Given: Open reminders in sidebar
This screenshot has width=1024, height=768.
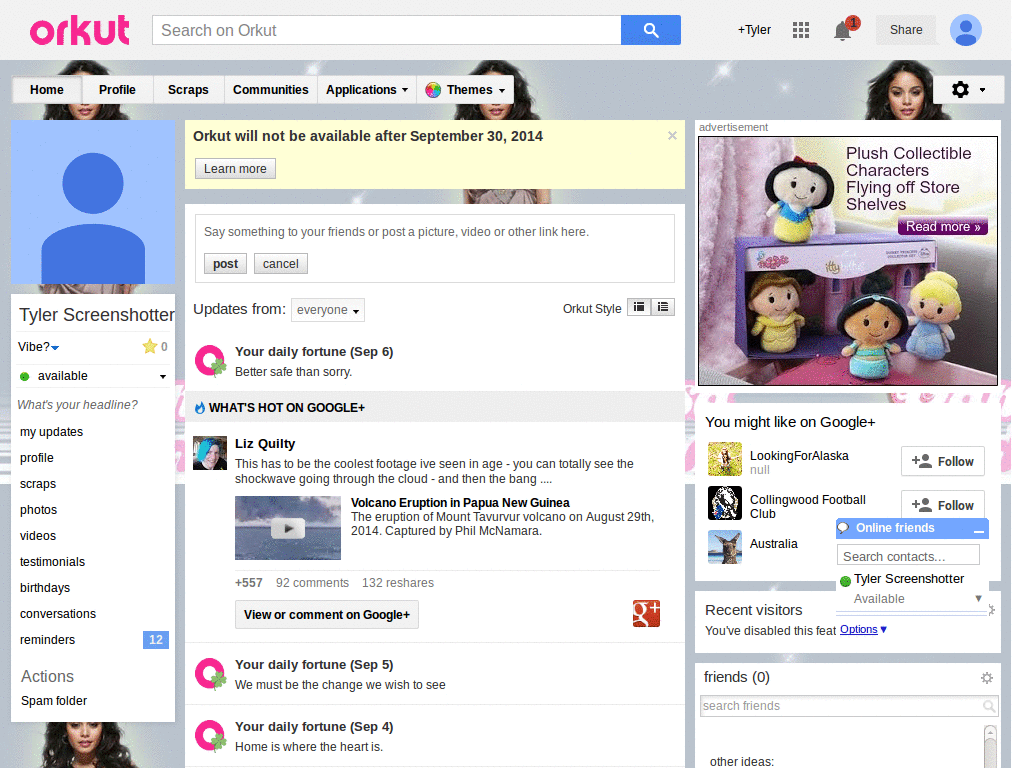Looking at the screenshot, I should pyautogui.click(x=48, y=640).
